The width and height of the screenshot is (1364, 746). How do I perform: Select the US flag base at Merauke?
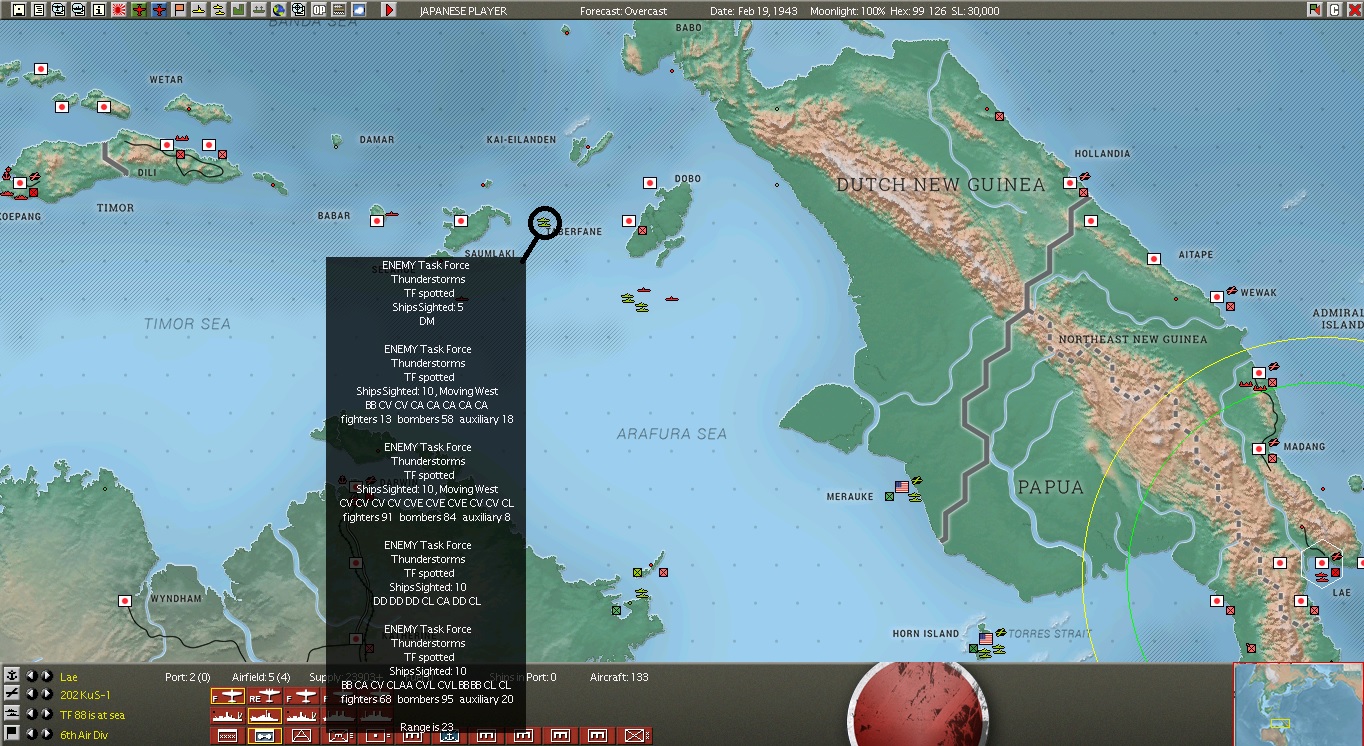pos(902,487)
